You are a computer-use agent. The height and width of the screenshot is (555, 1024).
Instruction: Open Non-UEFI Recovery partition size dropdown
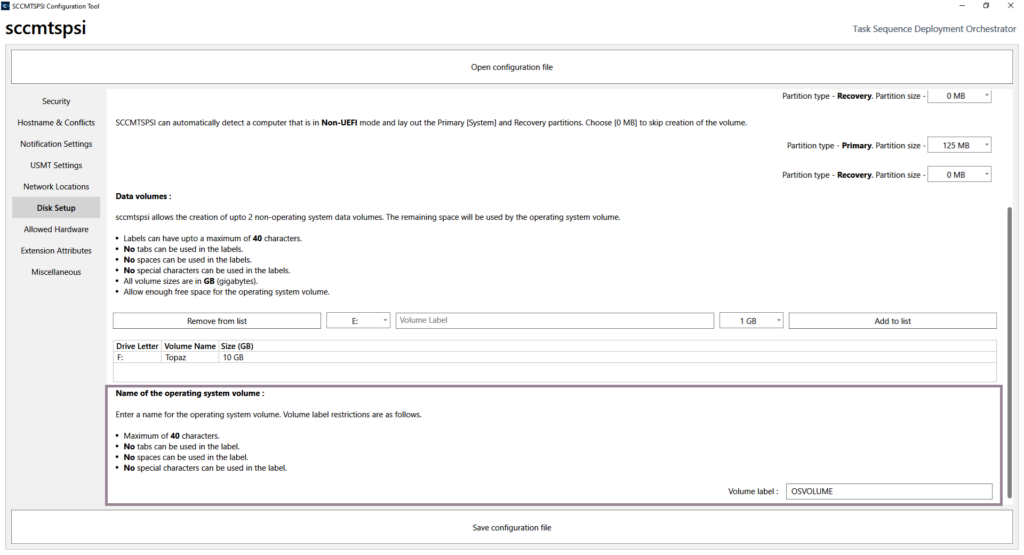point(959,175)
